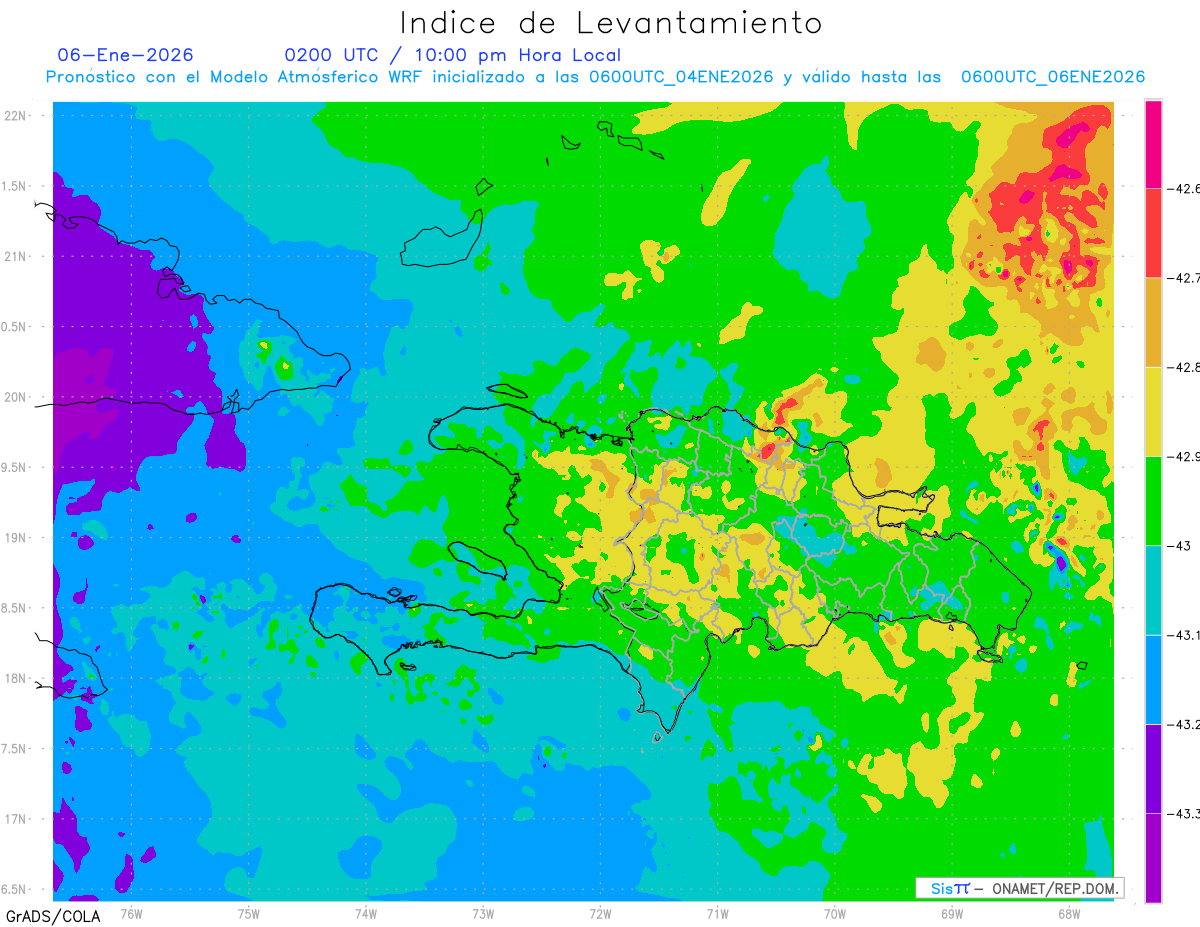Image resolution: width=1200 pixels, height=927 pixels.
Task: Click the red swatch in the colorbar
Action: 1153,233
